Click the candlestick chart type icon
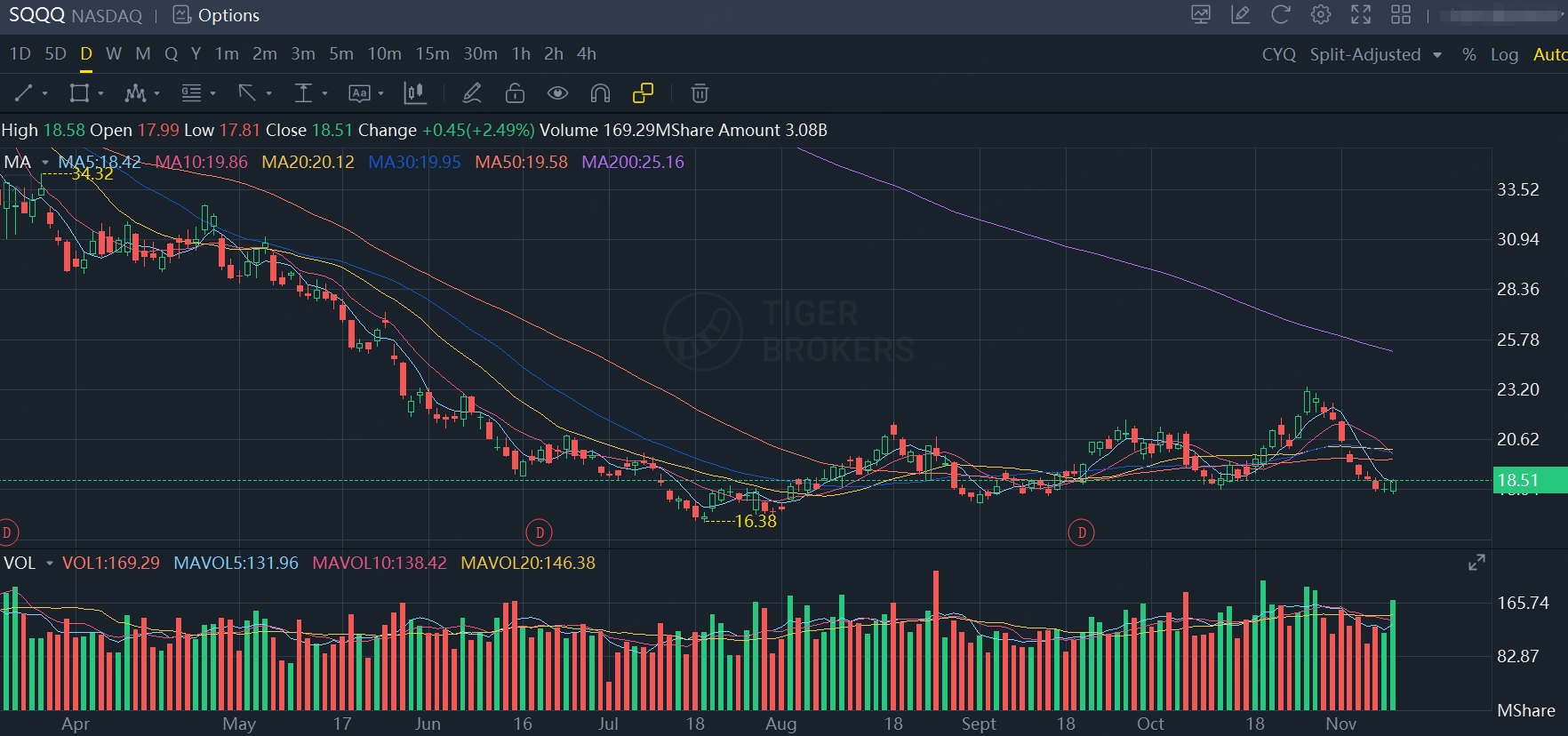This screenshot has width=1568, height=736. point(414,93)
